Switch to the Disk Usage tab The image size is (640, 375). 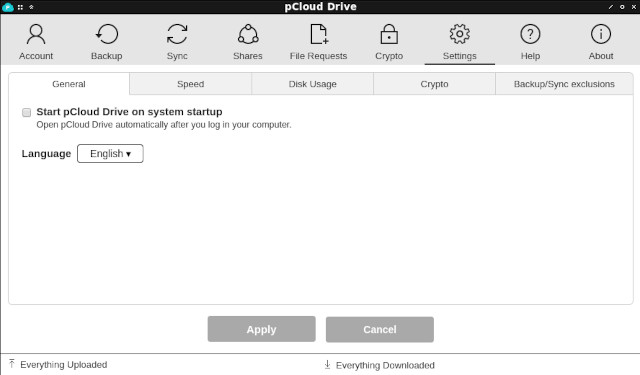[x=313, y=84]
